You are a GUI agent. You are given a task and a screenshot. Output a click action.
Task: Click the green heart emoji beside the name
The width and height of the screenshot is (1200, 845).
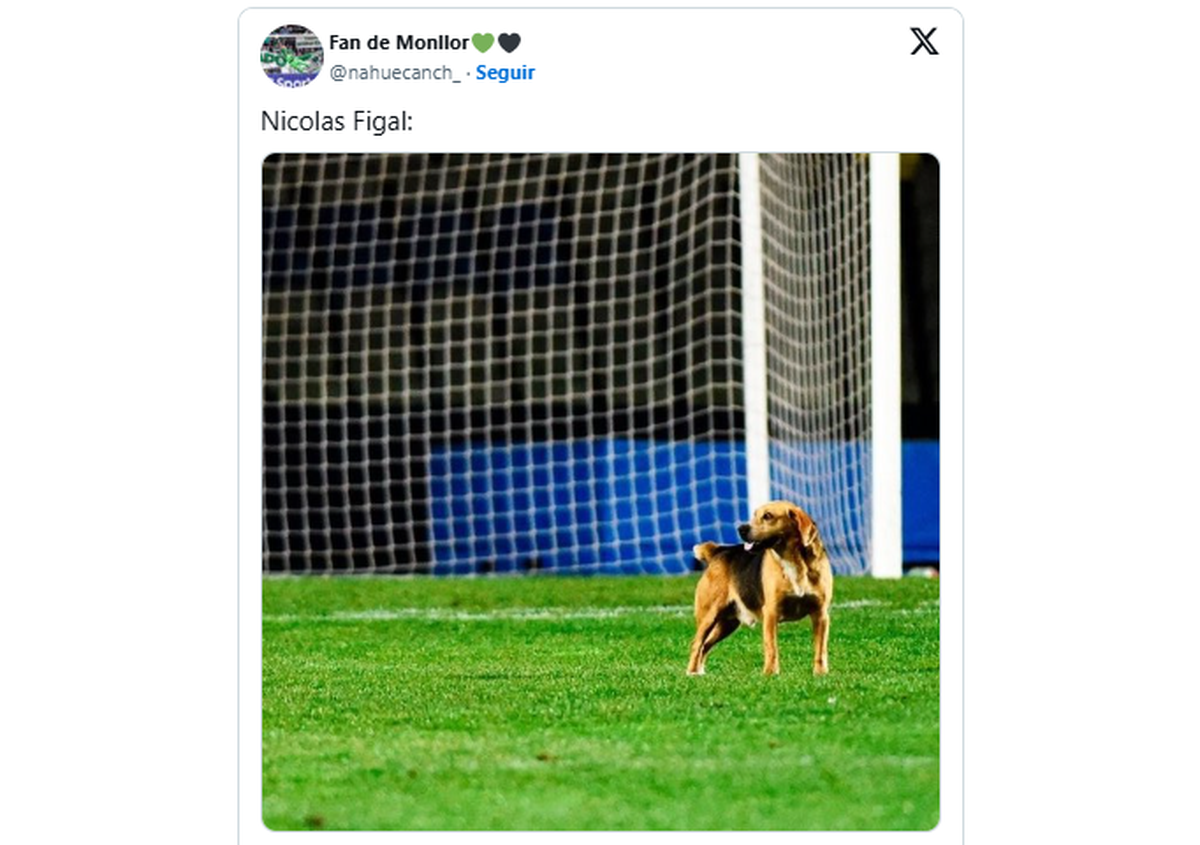tap(483, 43)
